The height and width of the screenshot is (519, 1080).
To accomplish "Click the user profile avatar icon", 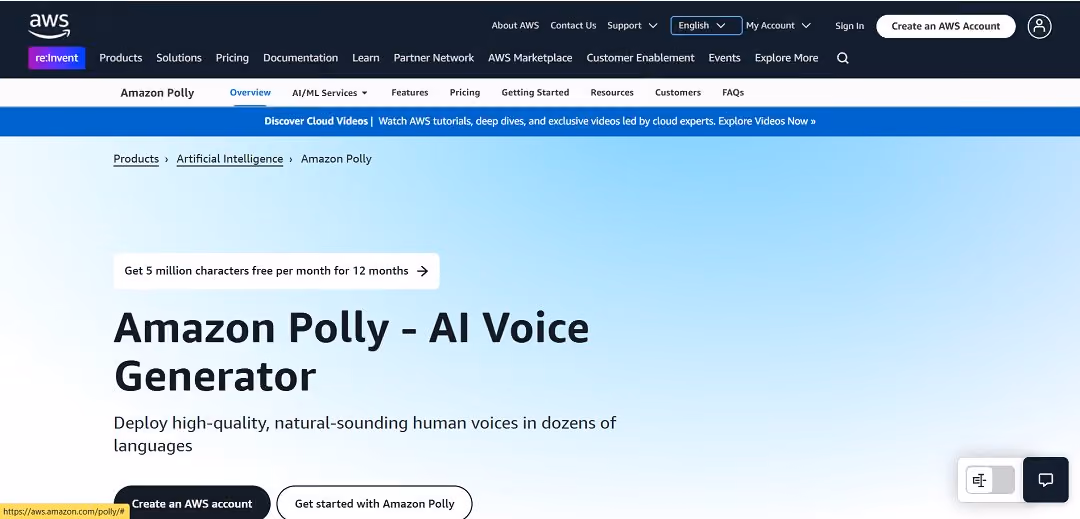I will point(1039,26).
